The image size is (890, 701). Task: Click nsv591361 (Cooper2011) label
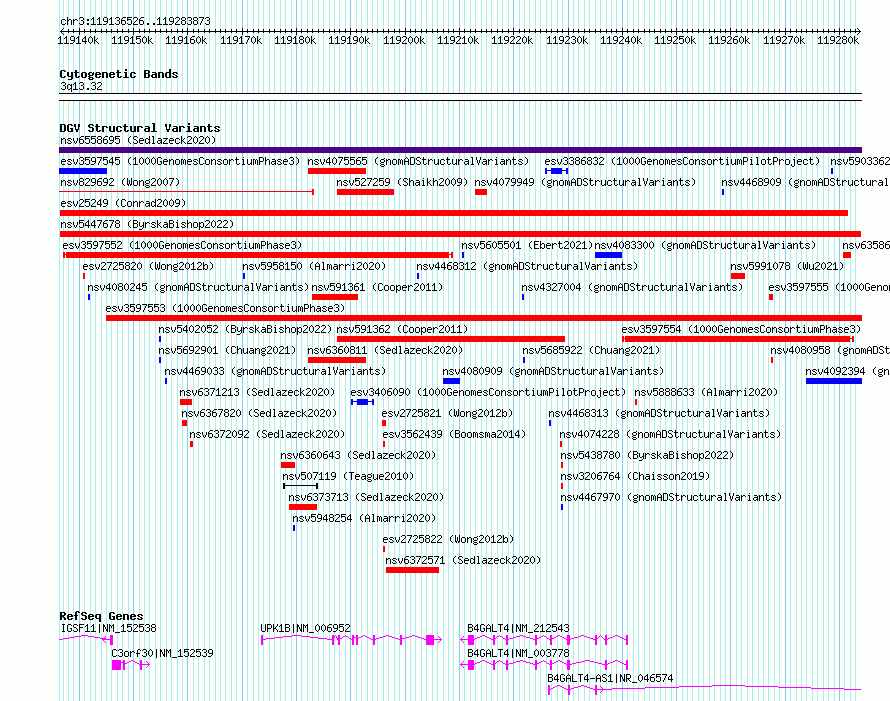click(x=377, y=287)
